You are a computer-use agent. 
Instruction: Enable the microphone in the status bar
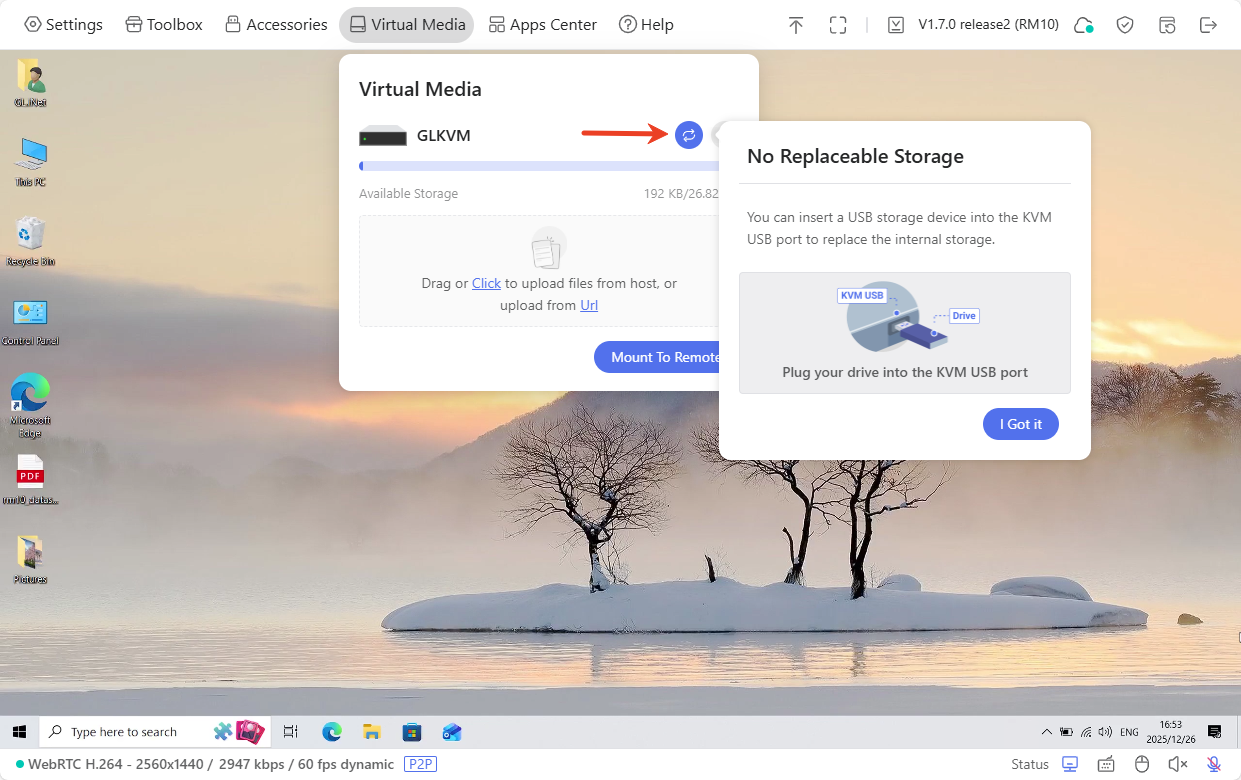1213,764
